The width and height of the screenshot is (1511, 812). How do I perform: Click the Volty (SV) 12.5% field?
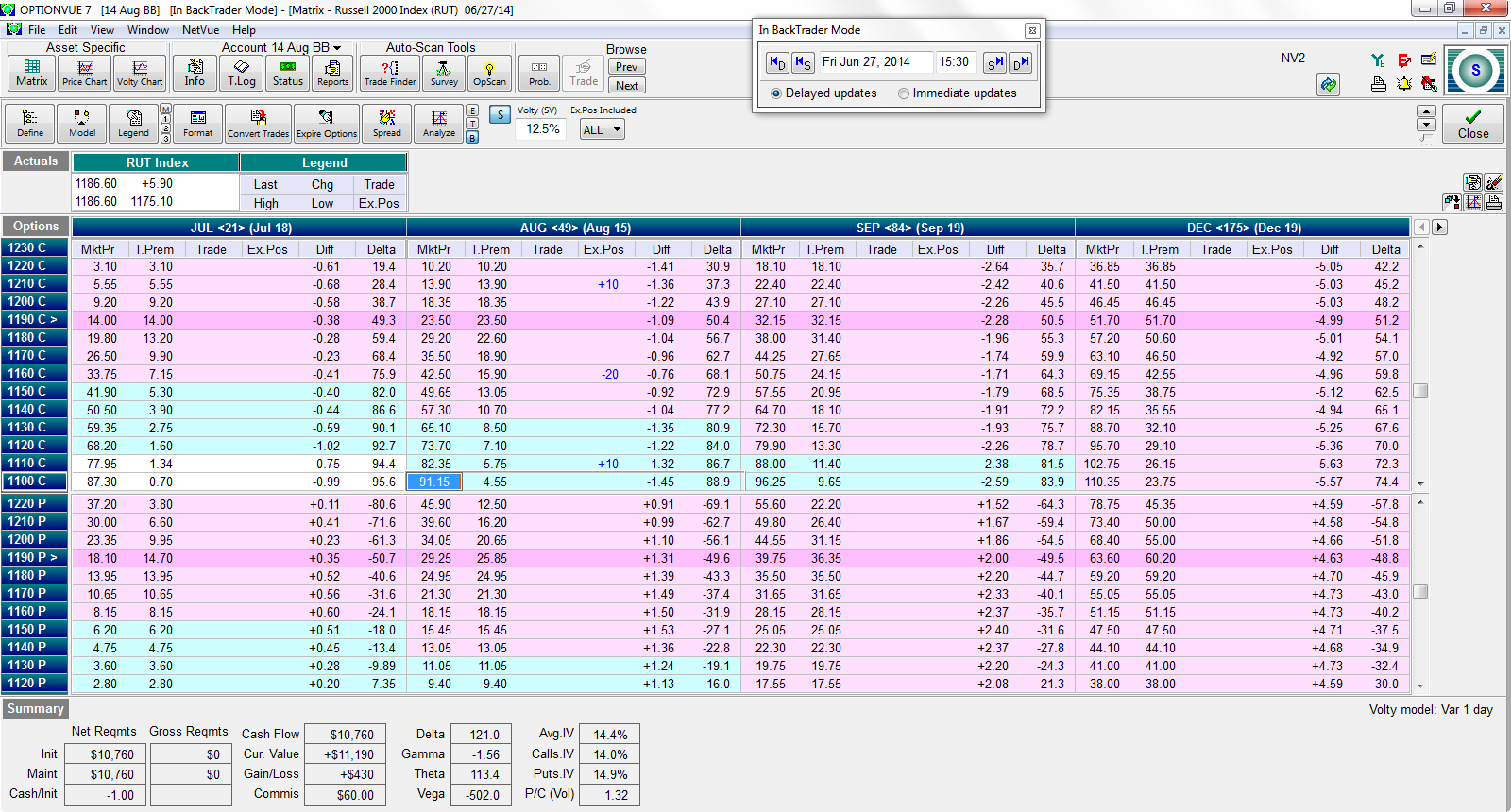[x=540, y=129]
